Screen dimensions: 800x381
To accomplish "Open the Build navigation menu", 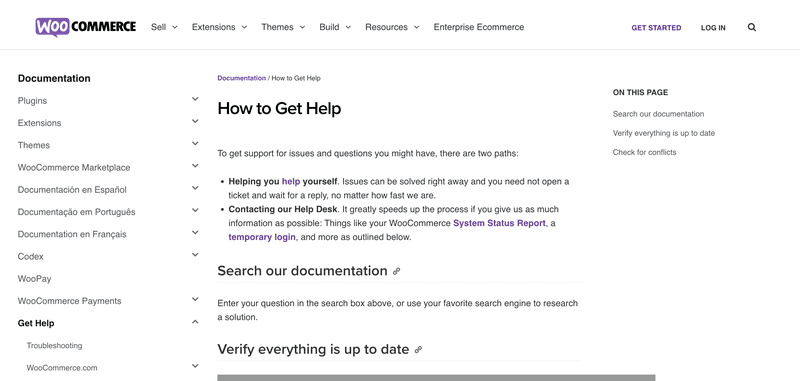I will pyautogui.click(x=335, y=27).
